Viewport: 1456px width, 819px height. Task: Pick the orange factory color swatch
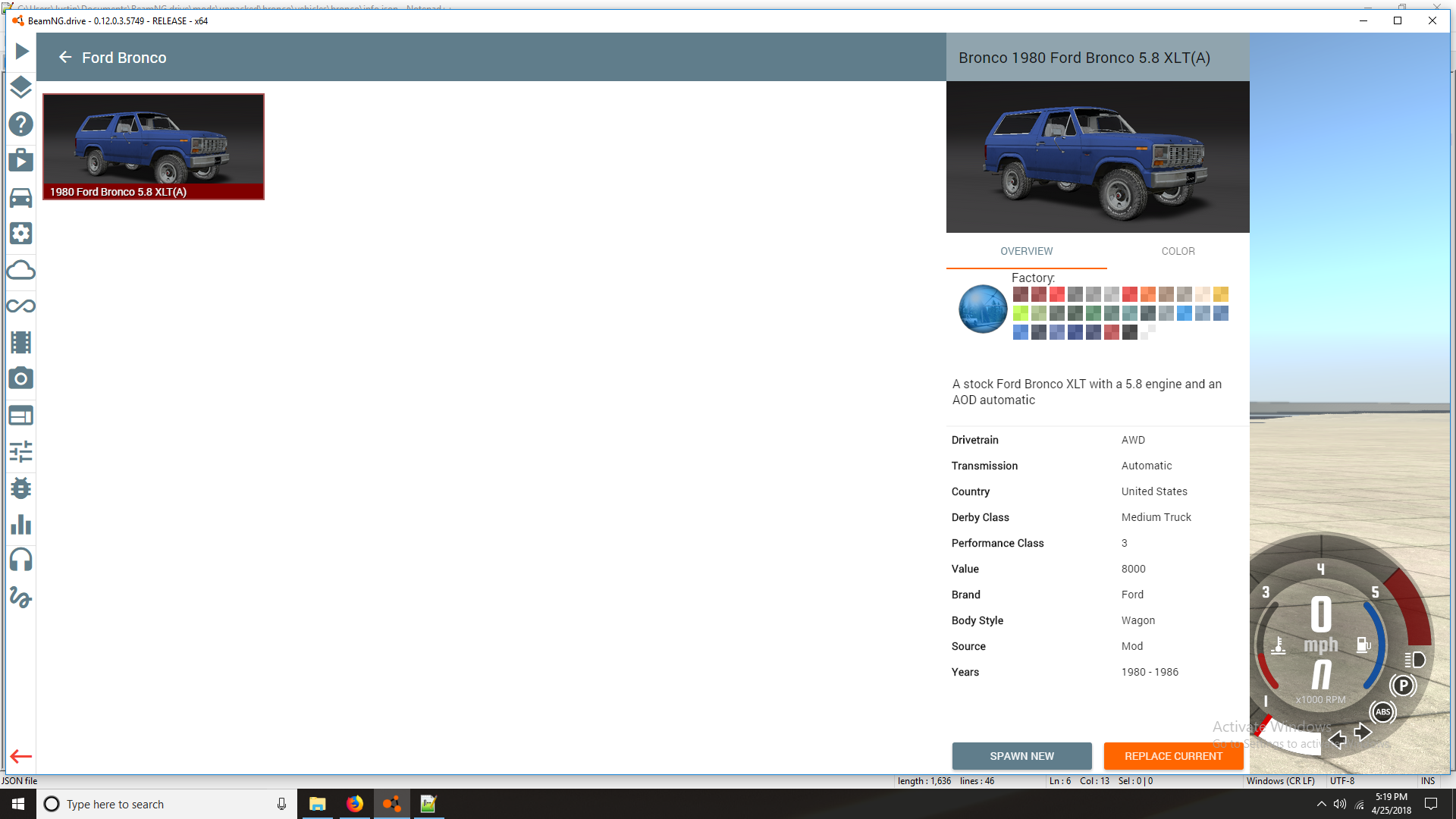pos(1147,294)
